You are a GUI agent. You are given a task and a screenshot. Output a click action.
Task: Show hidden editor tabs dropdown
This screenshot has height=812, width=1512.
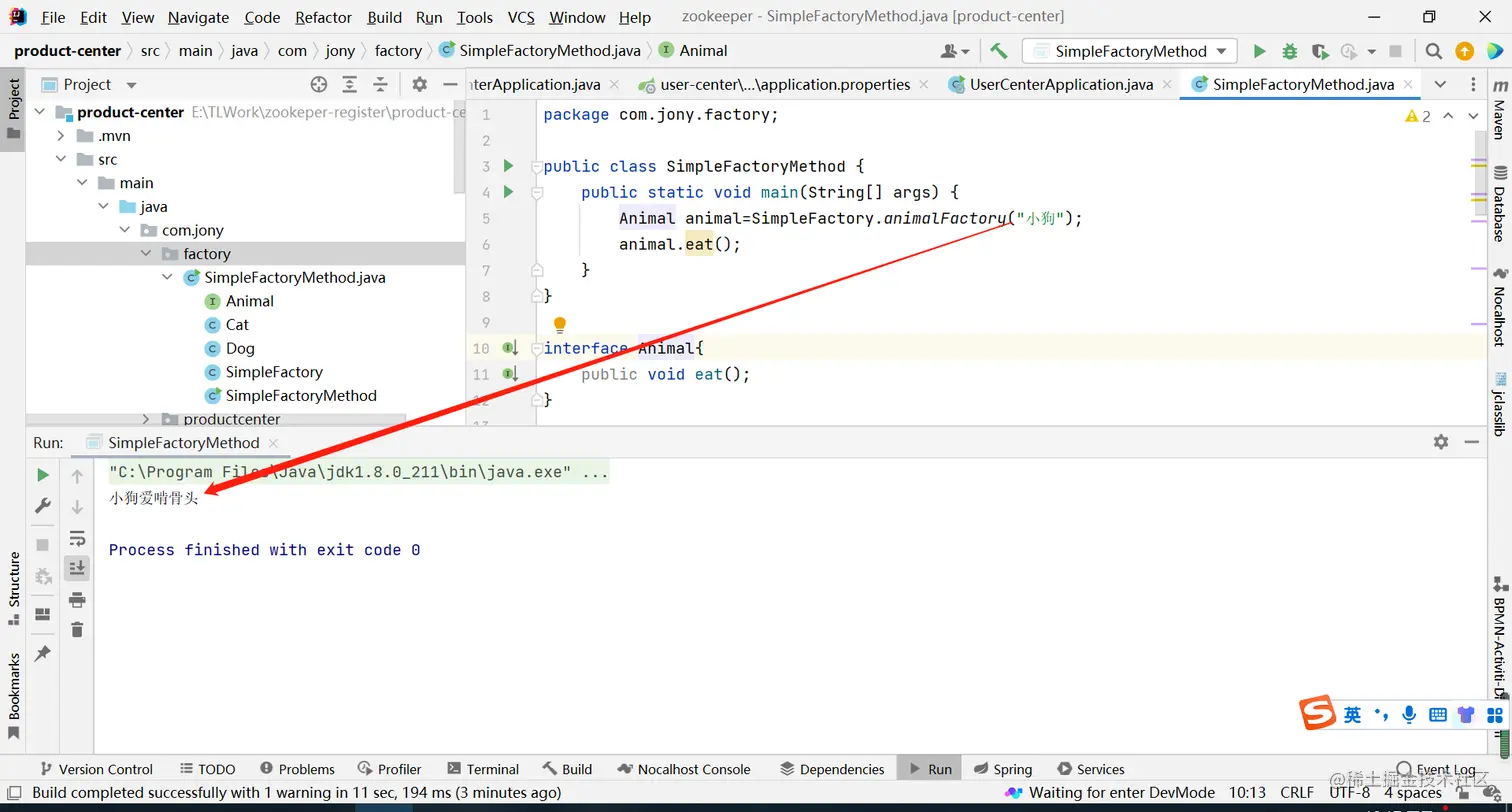coord(1440,85)
